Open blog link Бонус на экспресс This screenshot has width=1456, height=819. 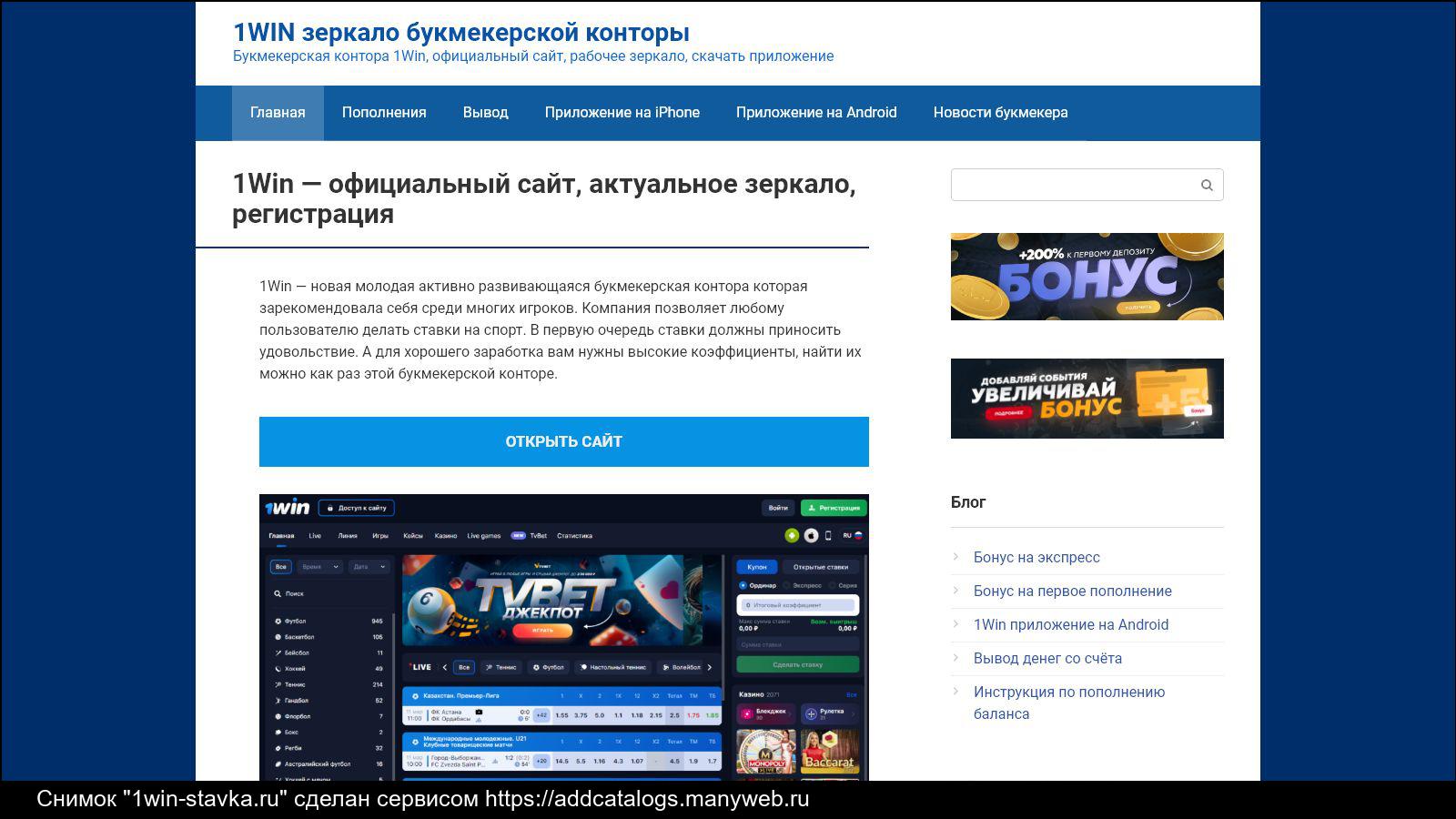click(1036, 557)
